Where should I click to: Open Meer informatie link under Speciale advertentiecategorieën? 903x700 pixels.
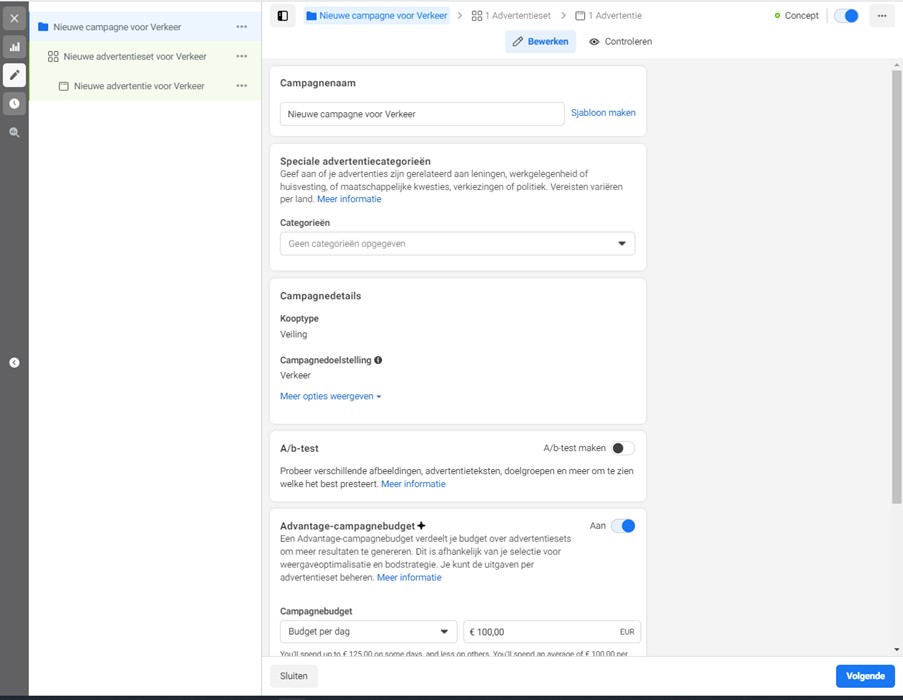coord(349,199)
